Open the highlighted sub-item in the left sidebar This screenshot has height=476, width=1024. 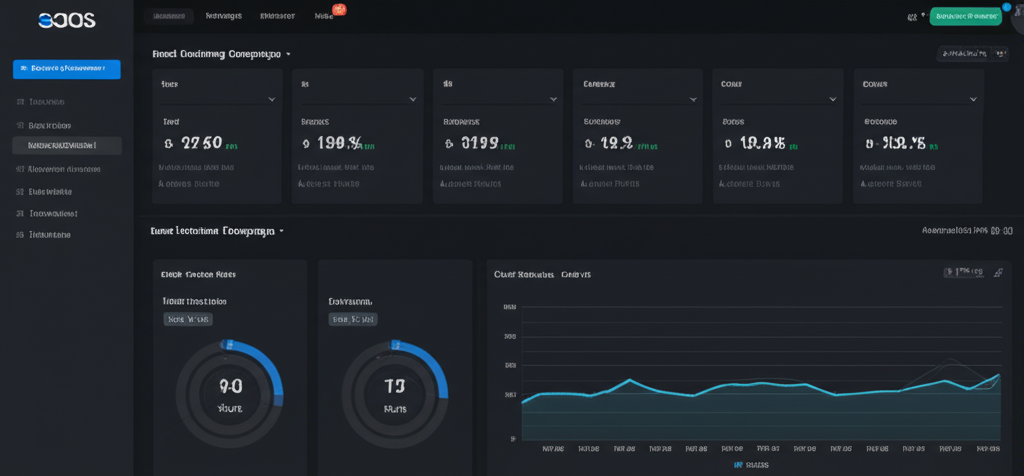(67, 146)
